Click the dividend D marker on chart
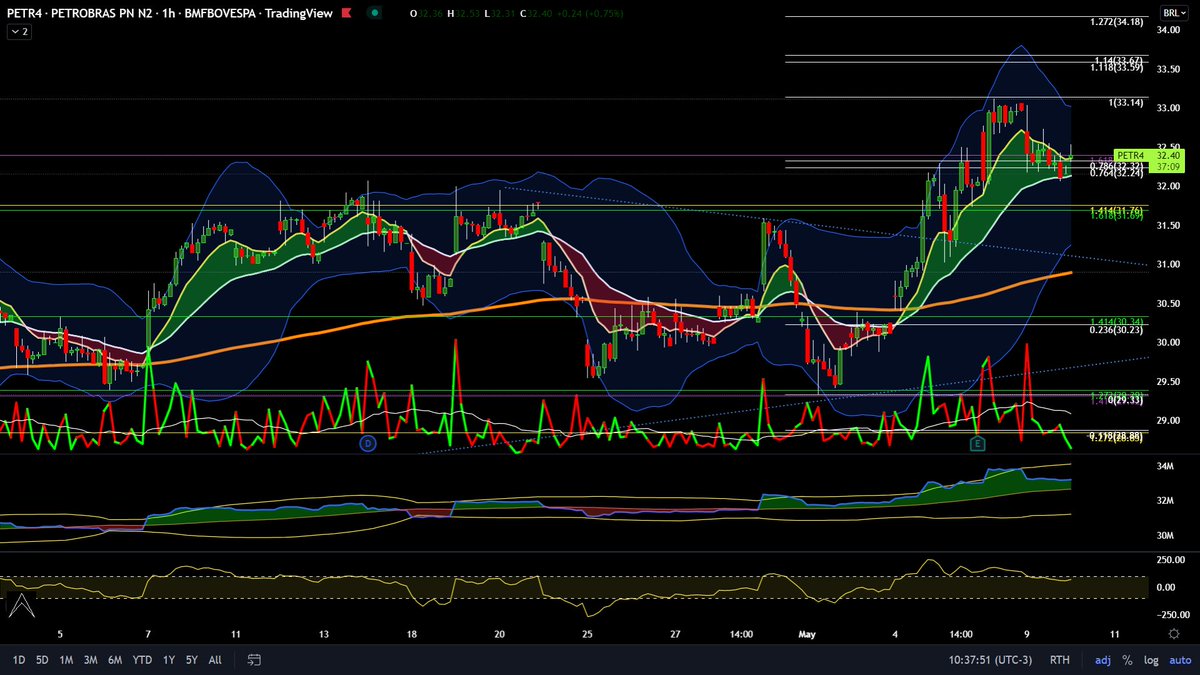 coord(367,442)
